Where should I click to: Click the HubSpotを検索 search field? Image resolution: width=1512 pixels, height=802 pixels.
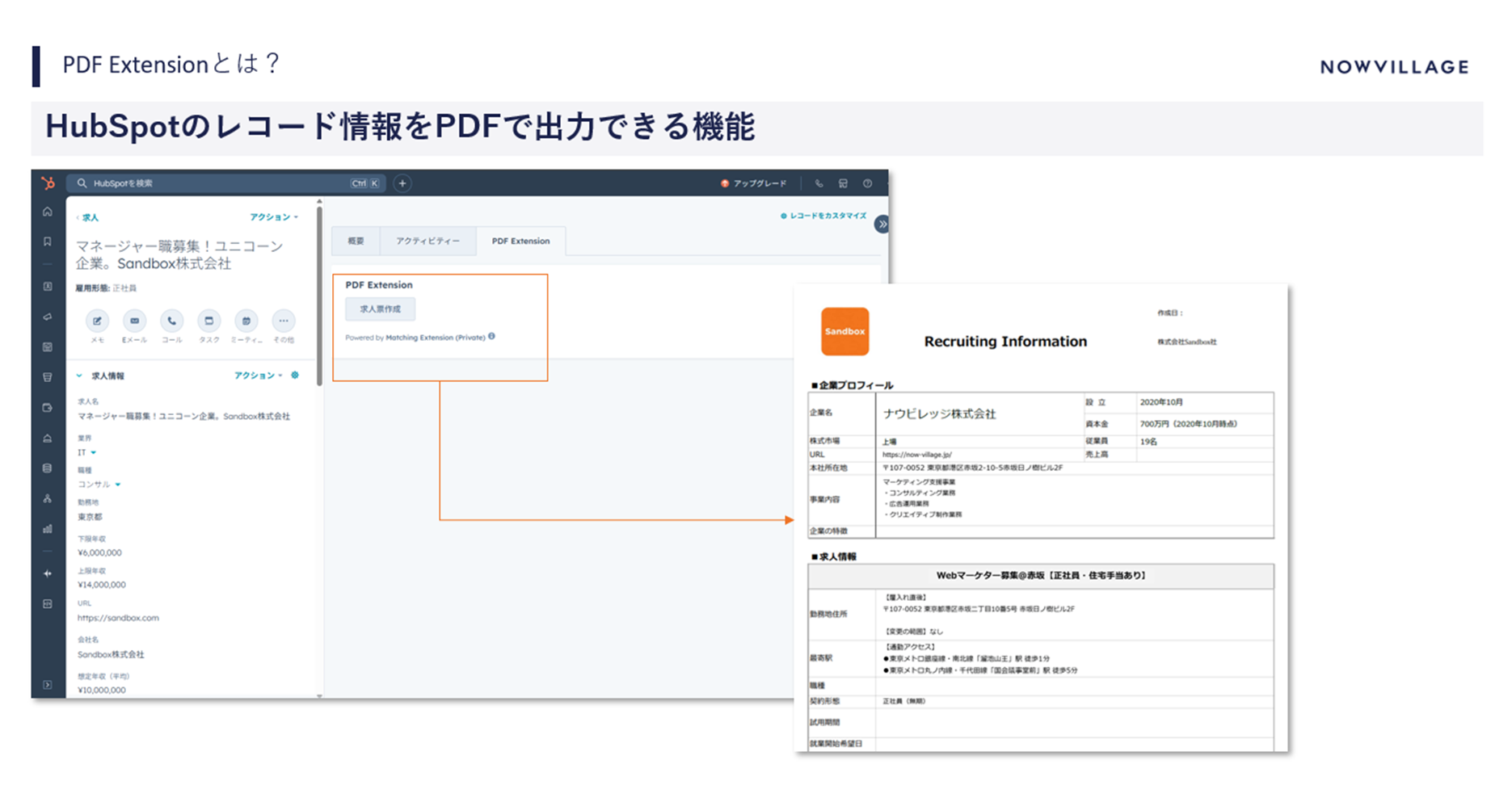pyautogui.click(x=226, y=183)
